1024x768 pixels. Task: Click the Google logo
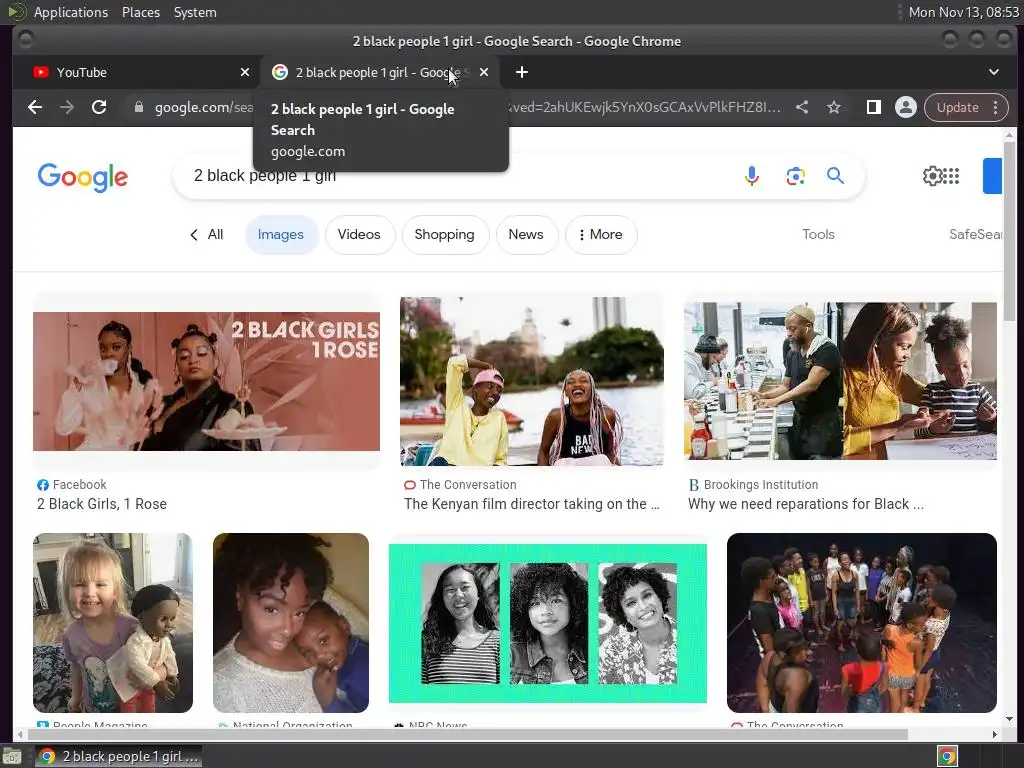[x=83, y=177]
